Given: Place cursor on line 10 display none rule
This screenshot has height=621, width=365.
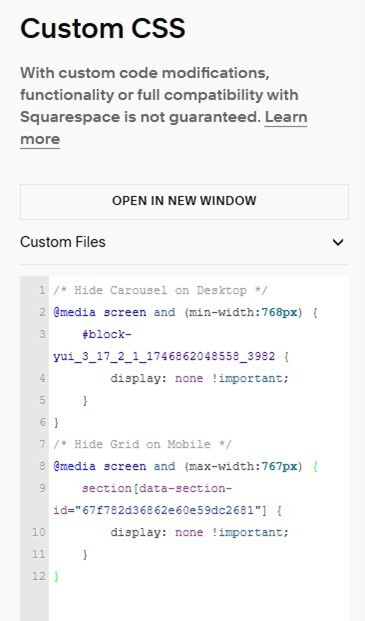Looking at the screenshot, I should pos(200,532).
